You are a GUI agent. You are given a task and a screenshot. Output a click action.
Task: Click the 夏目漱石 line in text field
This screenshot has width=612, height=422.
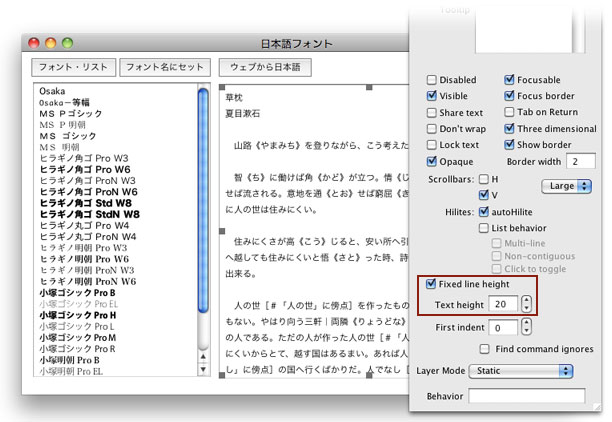point(242,114)
